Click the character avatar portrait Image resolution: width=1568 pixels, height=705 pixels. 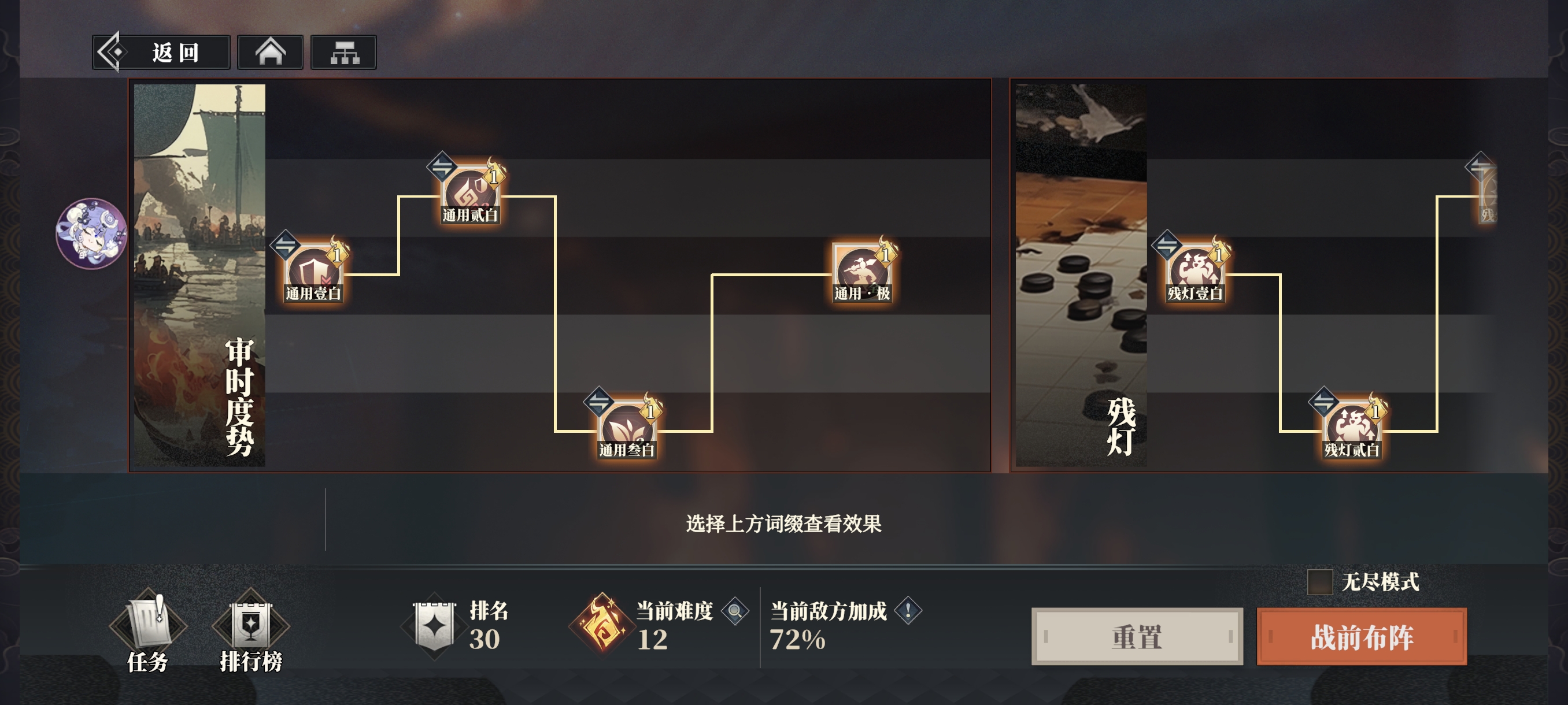[x=91, y=233]
